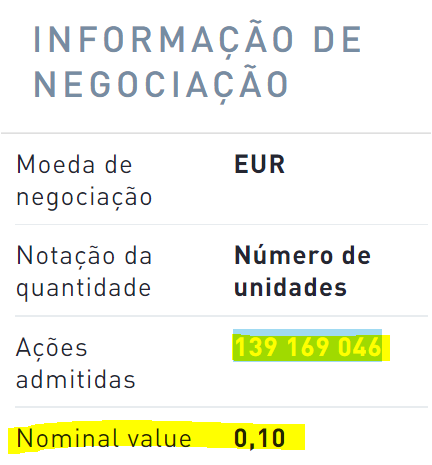Select the word INFORMAÇÃO in the heading

(x=163, y=39)
